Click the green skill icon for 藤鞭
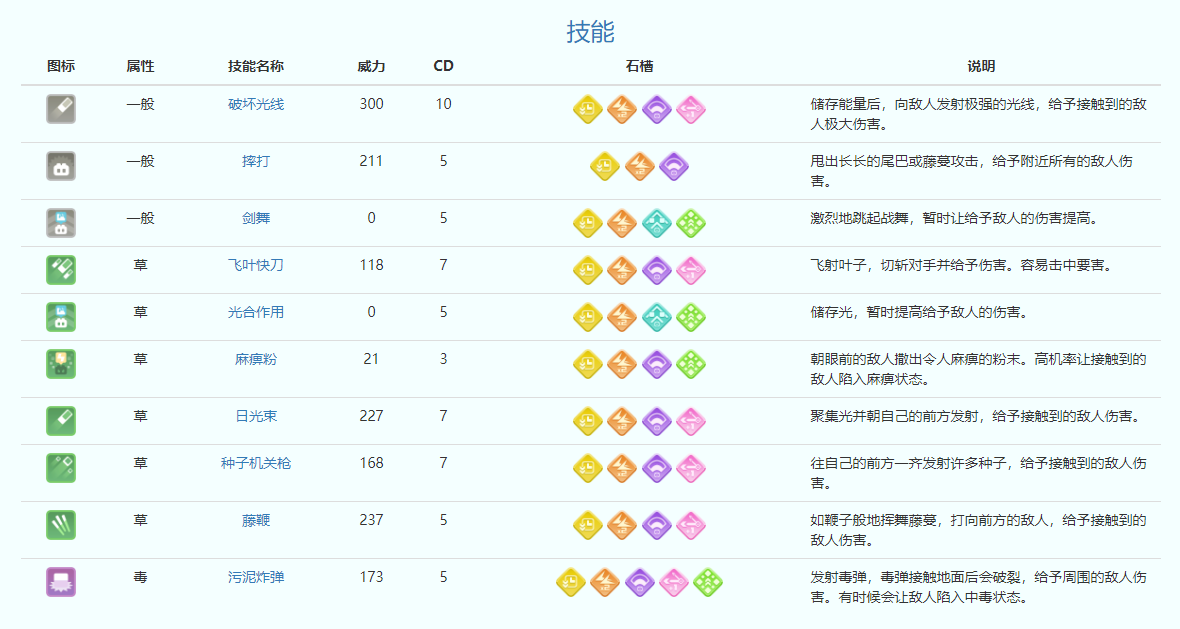 pos(61,525)
